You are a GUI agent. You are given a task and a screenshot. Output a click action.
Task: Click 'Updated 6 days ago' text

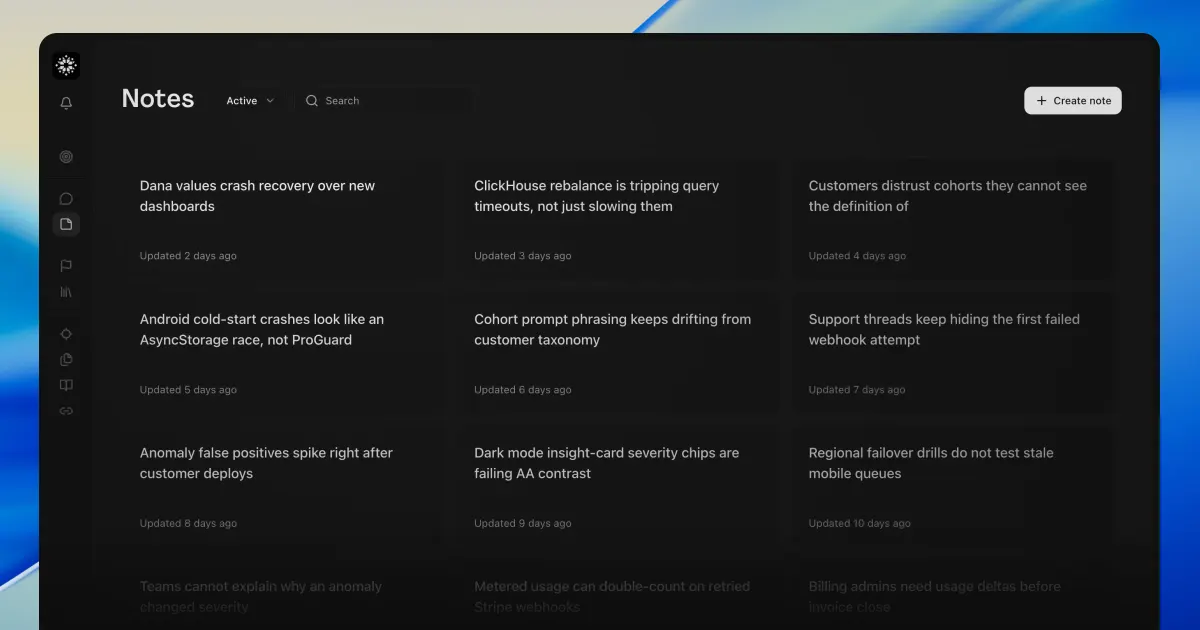point(523,390)
